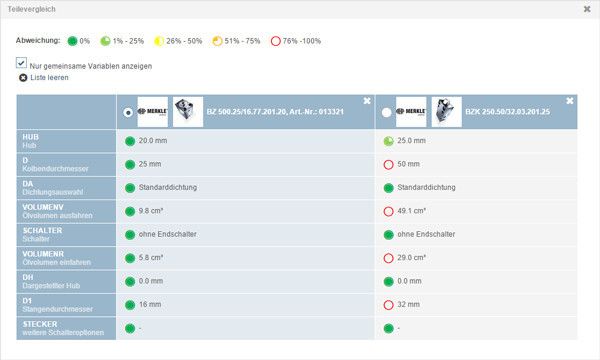Select the VOLUMENV row header
The width and height of the screenshot is (600, 360).
(66, 211)
